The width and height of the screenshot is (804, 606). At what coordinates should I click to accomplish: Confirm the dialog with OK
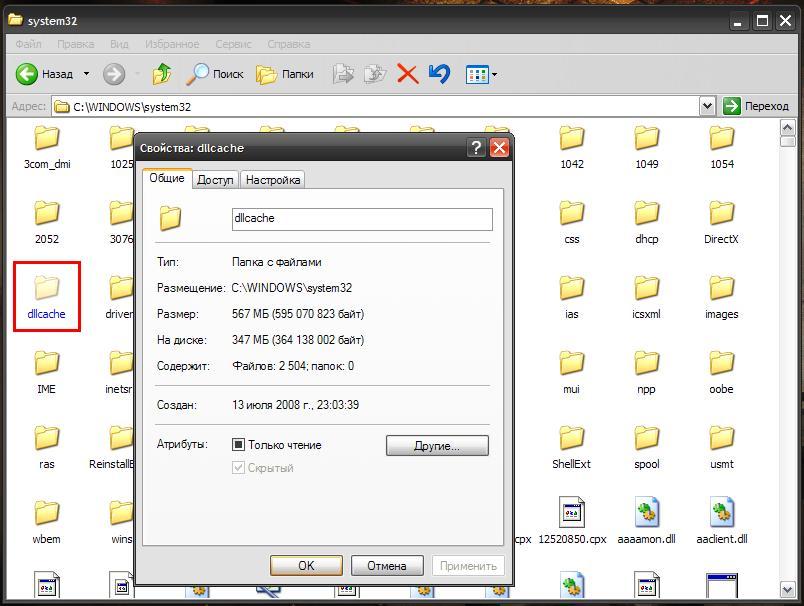306,565
